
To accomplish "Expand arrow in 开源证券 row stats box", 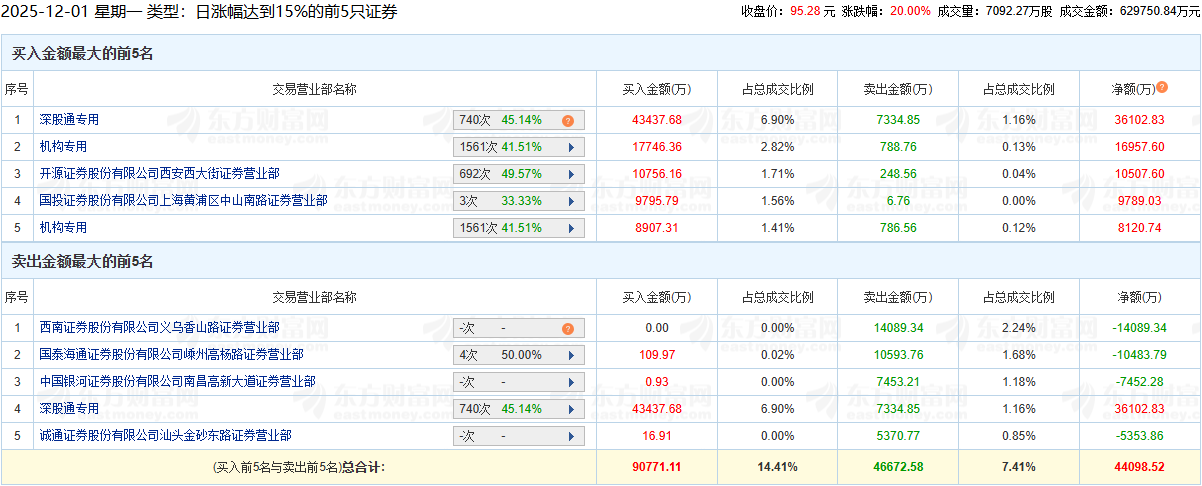I will coord(571,174).
